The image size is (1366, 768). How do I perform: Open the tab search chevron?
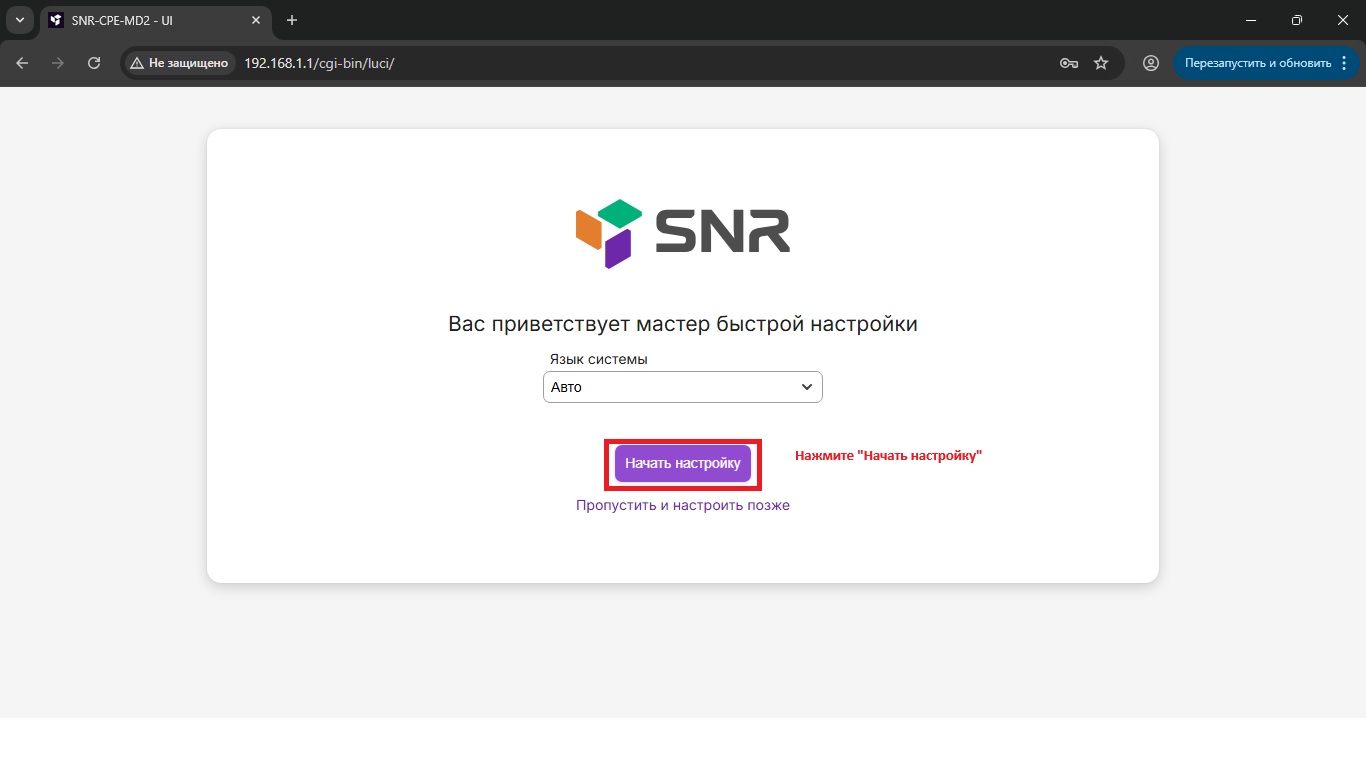pyautogui.click(x=19, y=21)
